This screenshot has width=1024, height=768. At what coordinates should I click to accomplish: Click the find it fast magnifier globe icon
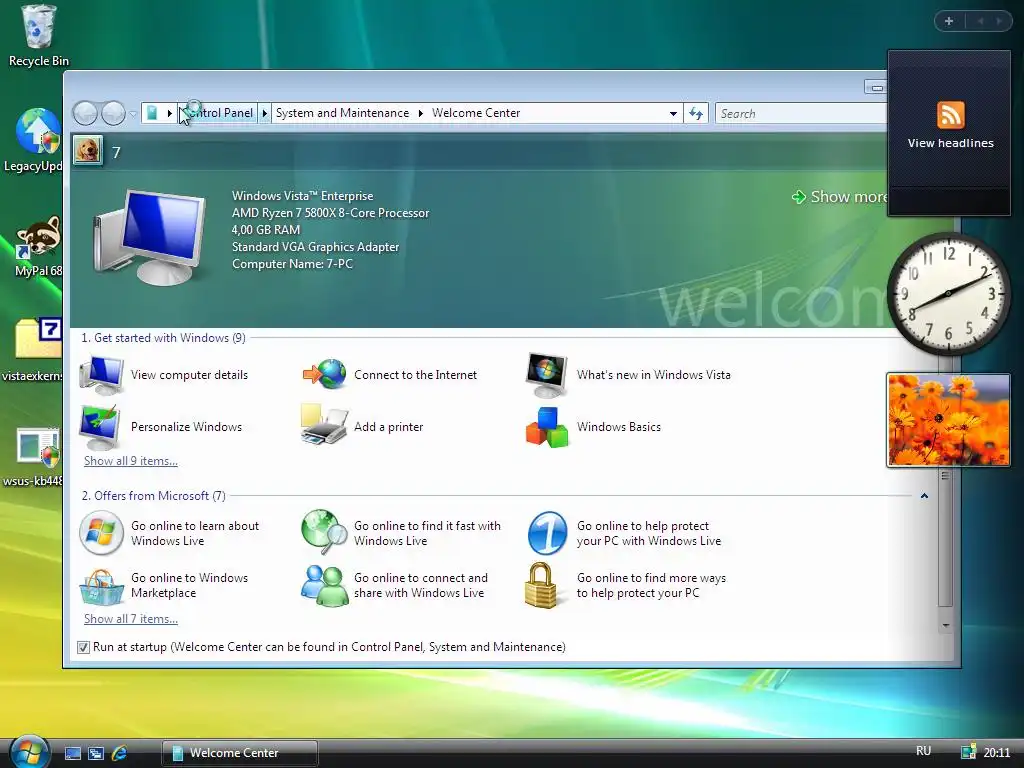point(325,532)
